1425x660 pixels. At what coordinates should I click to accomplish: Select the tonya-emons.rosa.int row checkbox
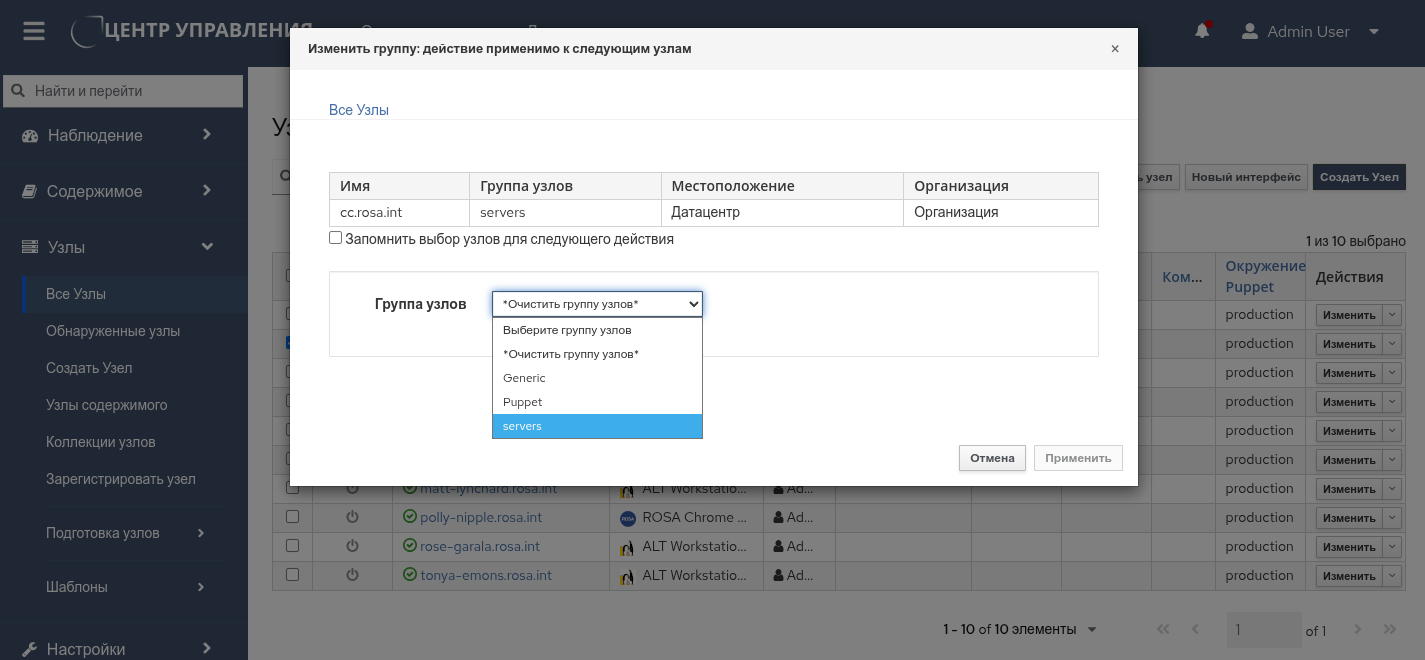tap(292, 575)
